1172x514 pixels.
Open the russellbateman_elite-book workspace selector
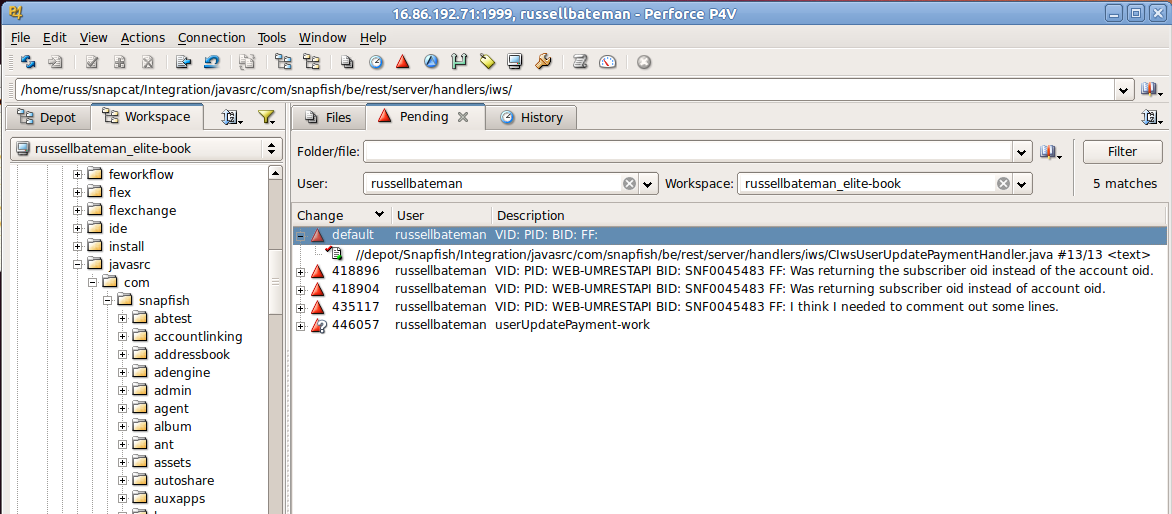[145, 149]
